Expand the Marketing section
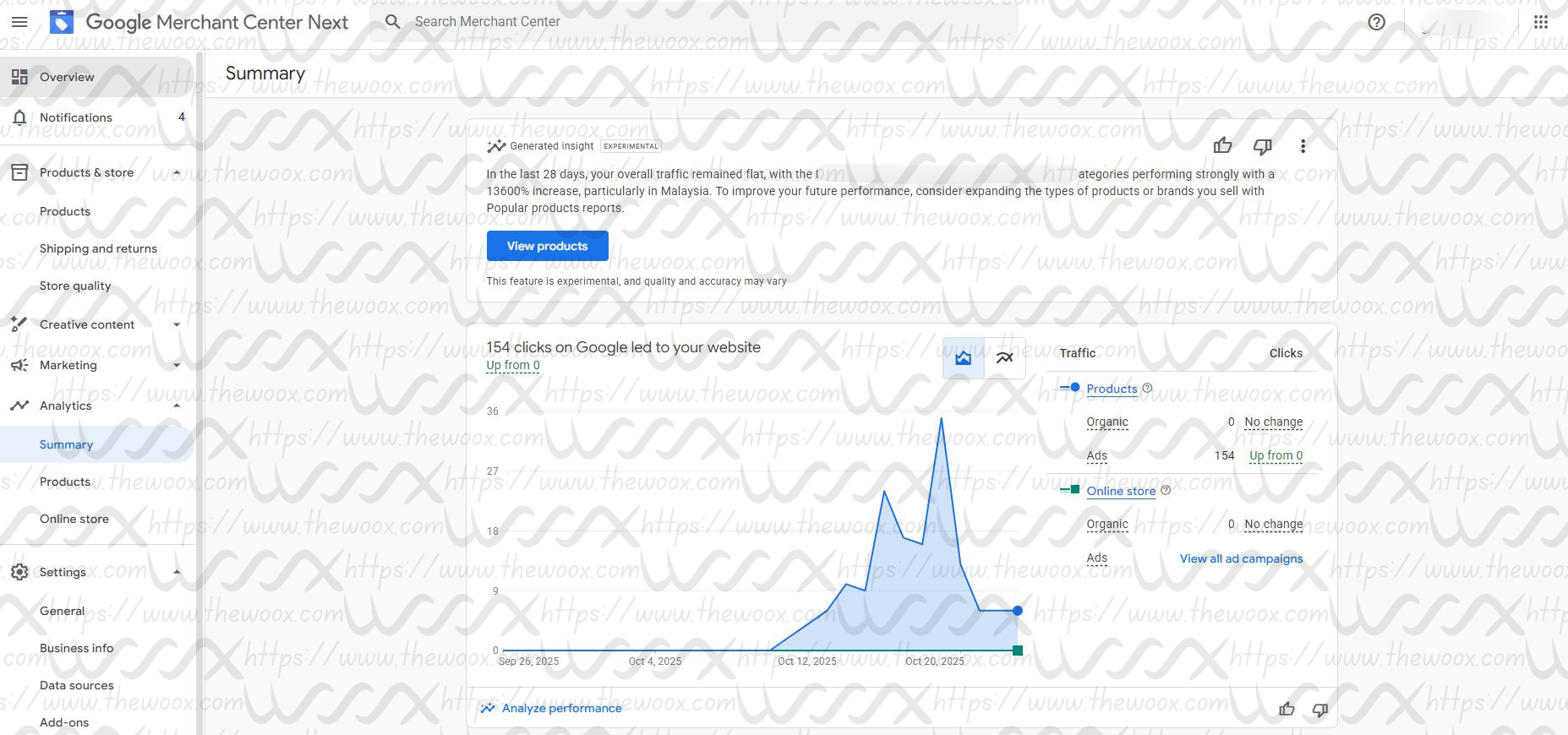Screen dimensions: 1568x735 pyautogui.click(x=177, y=365)
